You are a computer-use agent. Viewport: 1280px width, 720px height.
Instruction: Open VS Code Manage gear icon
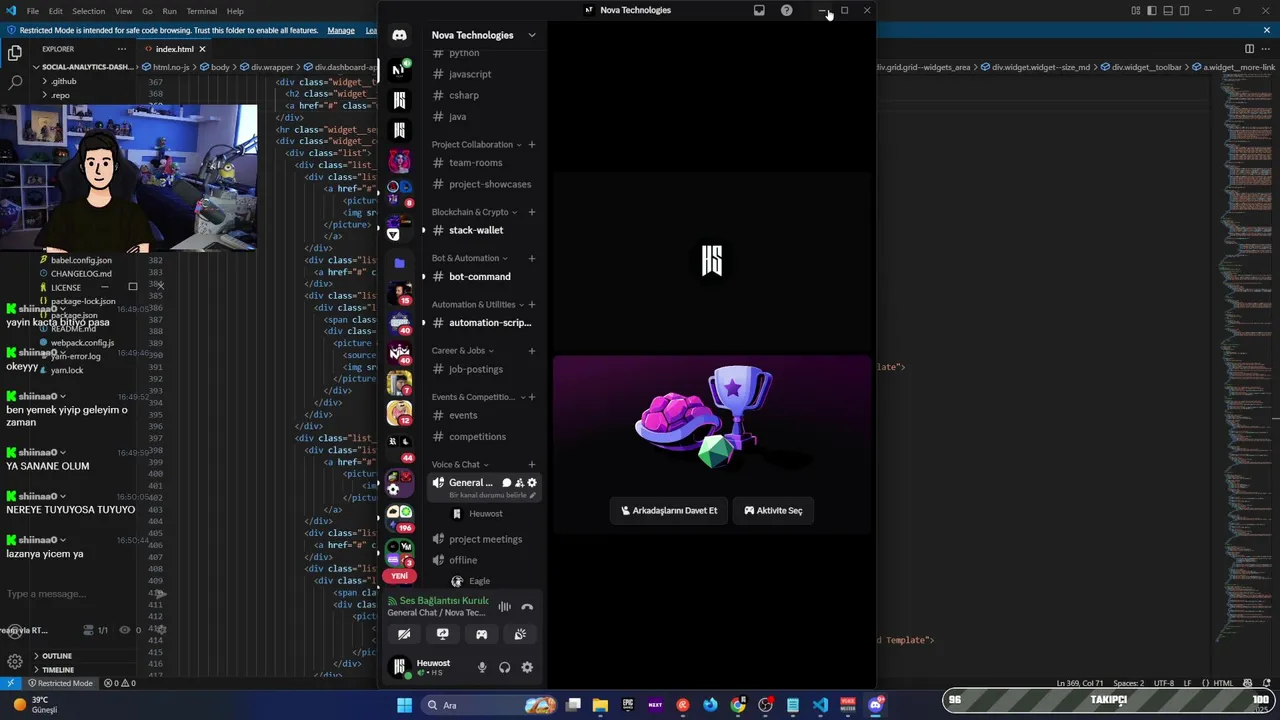click(x=14, y=661)
